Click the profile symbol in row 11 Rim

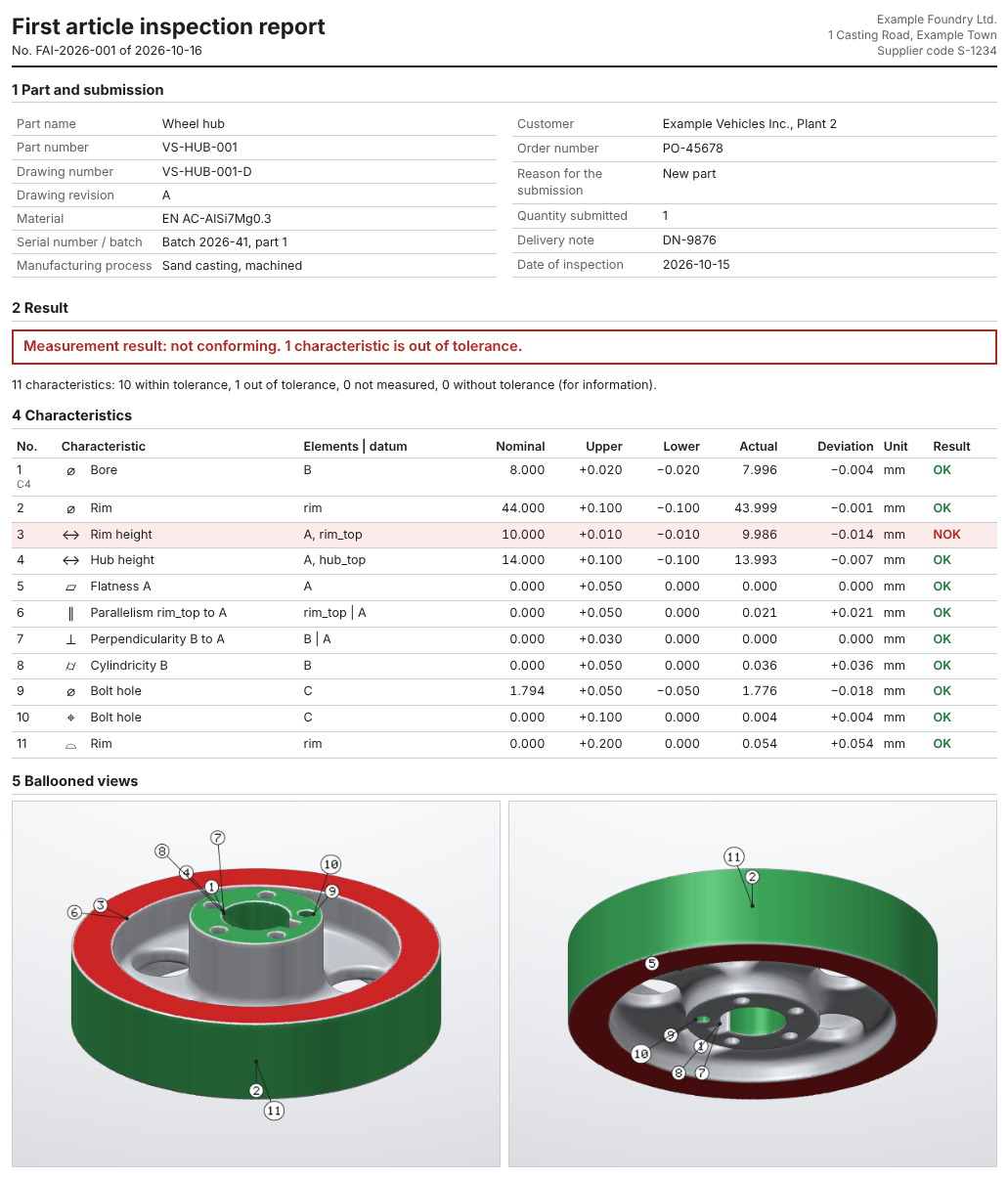70,745
